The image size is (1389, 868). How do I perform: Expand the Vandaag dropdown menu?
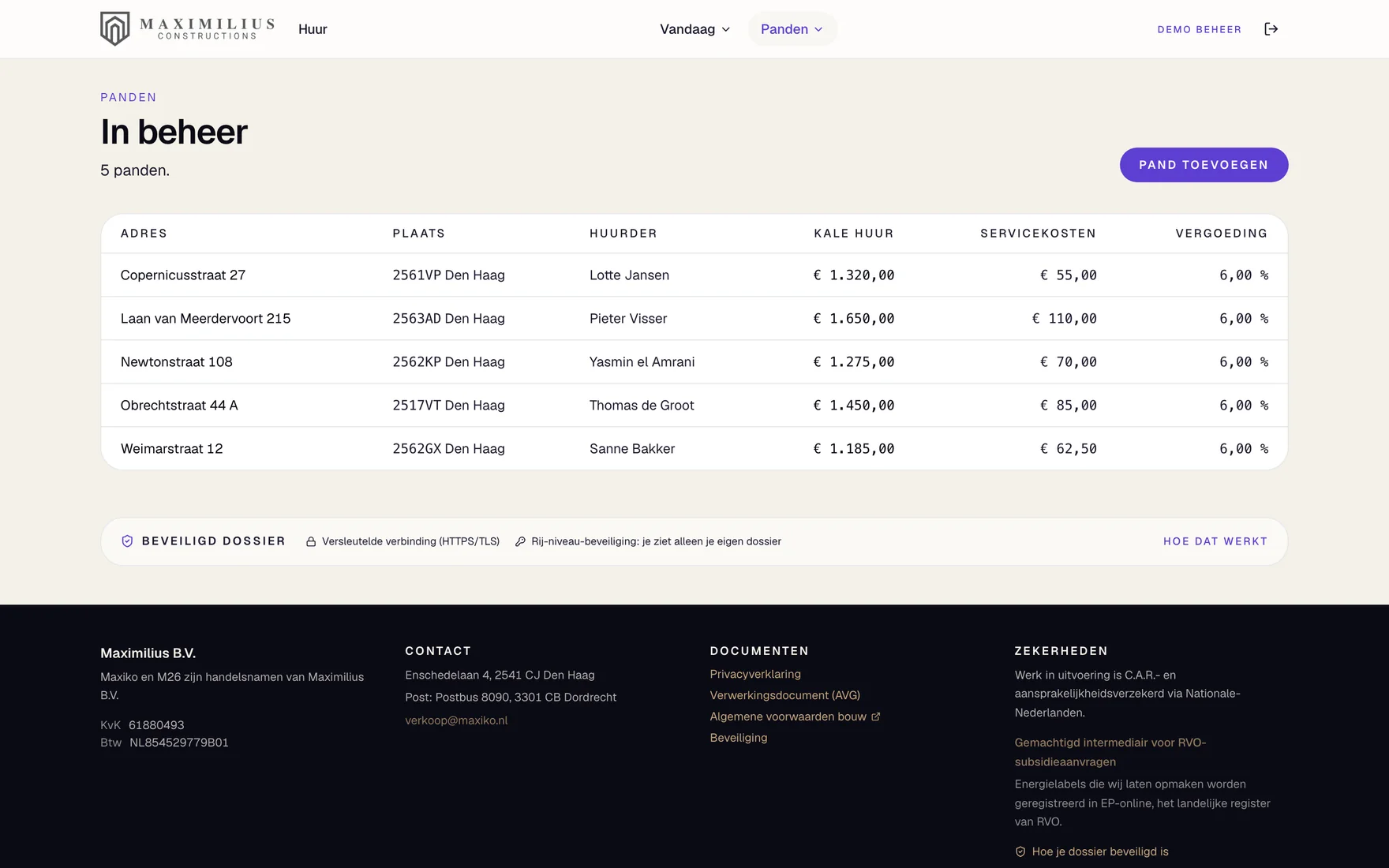point(694,29)
